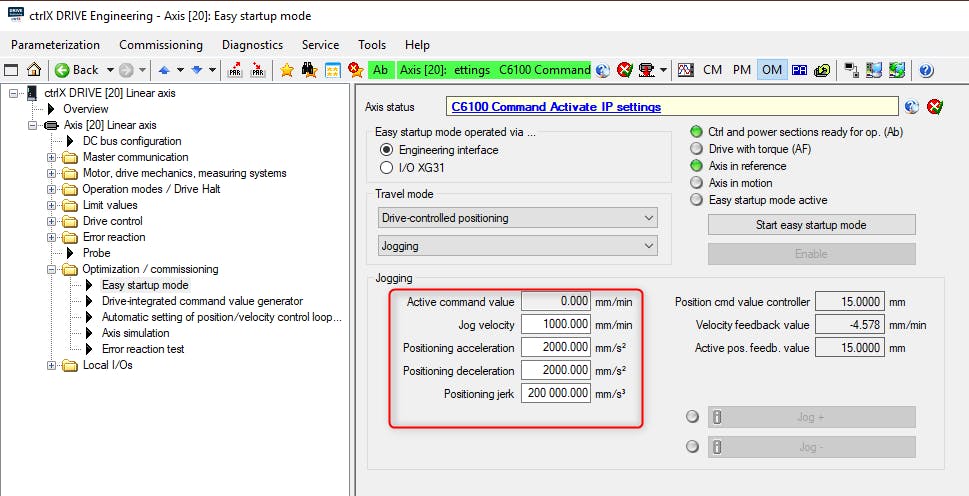Select Error reaction test tree item
Screen dimensions: 969x496
[x=143, y=349]
